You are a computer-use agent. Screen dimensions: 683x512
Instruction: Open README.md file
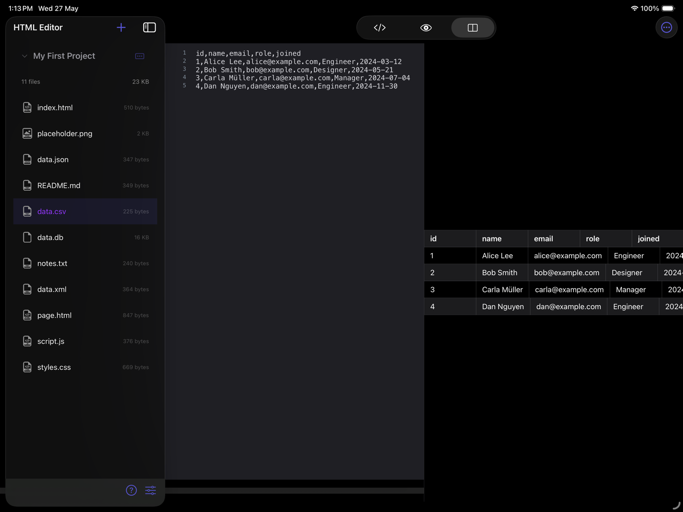[85, 185]
